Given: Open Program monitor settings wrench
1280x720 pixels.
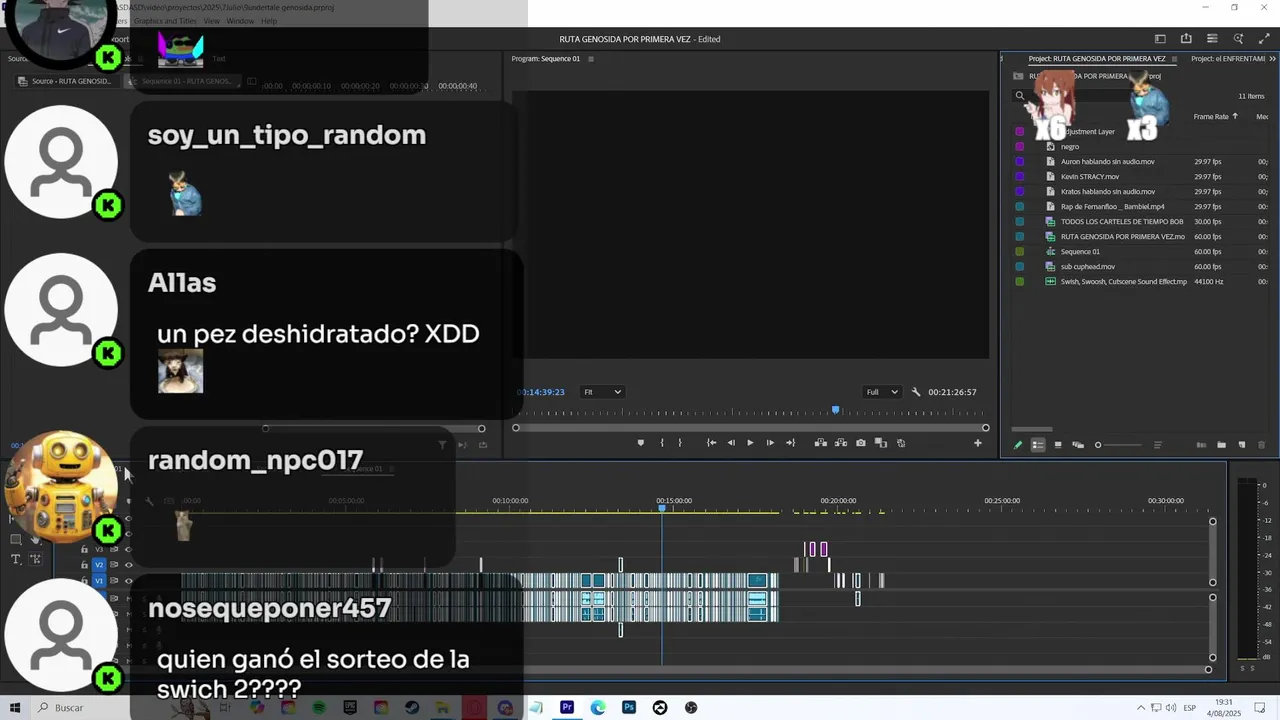Looking at the screenshot, I should click(x=916, y=392).
